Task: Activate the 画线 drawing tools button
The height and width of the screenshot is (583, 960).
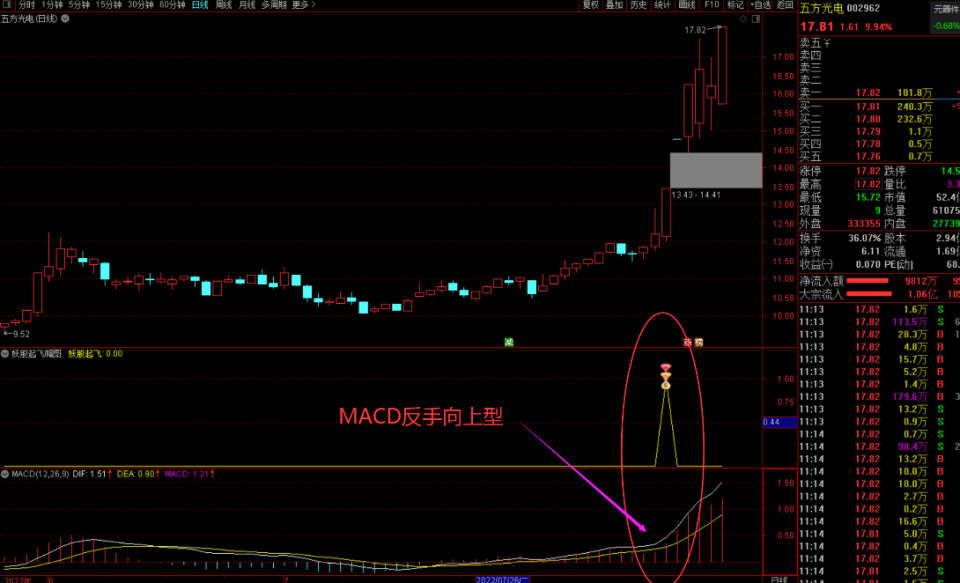Action: (687, 5)
